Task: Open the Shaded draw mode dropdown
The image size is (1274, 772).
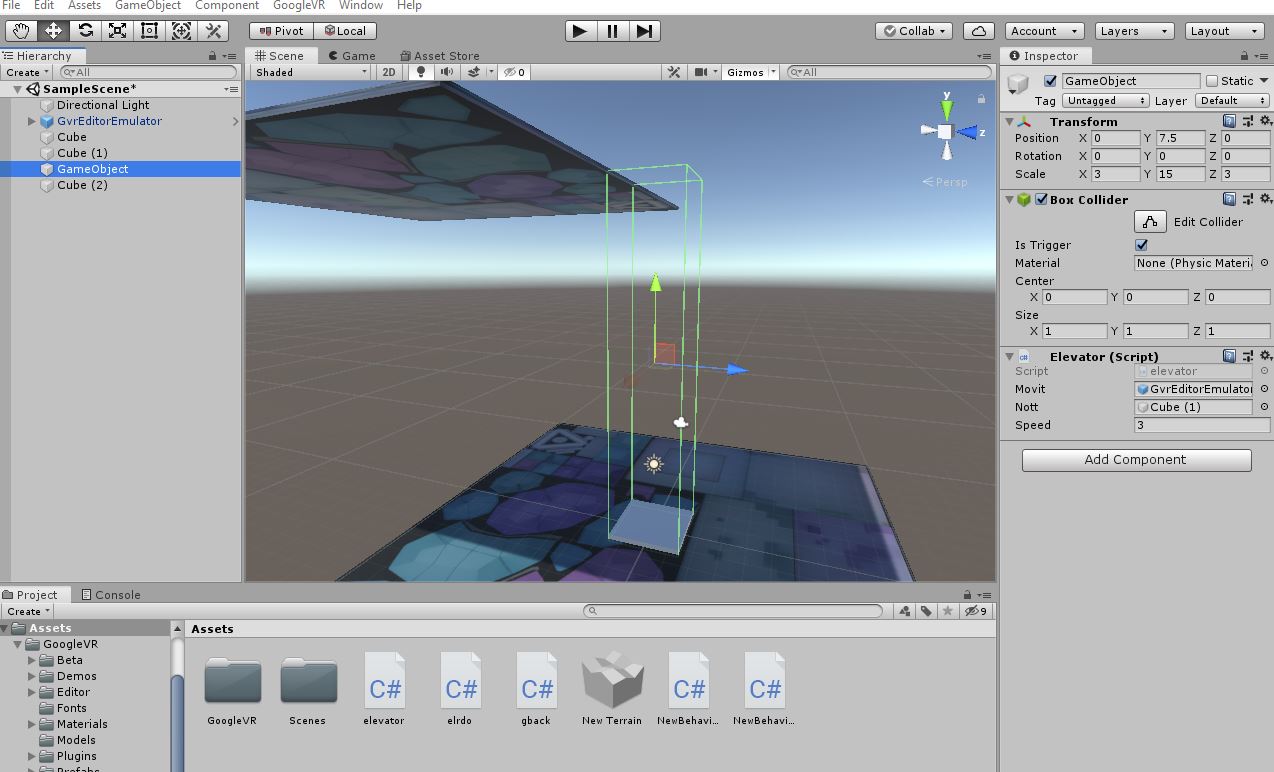Action: 308,71
